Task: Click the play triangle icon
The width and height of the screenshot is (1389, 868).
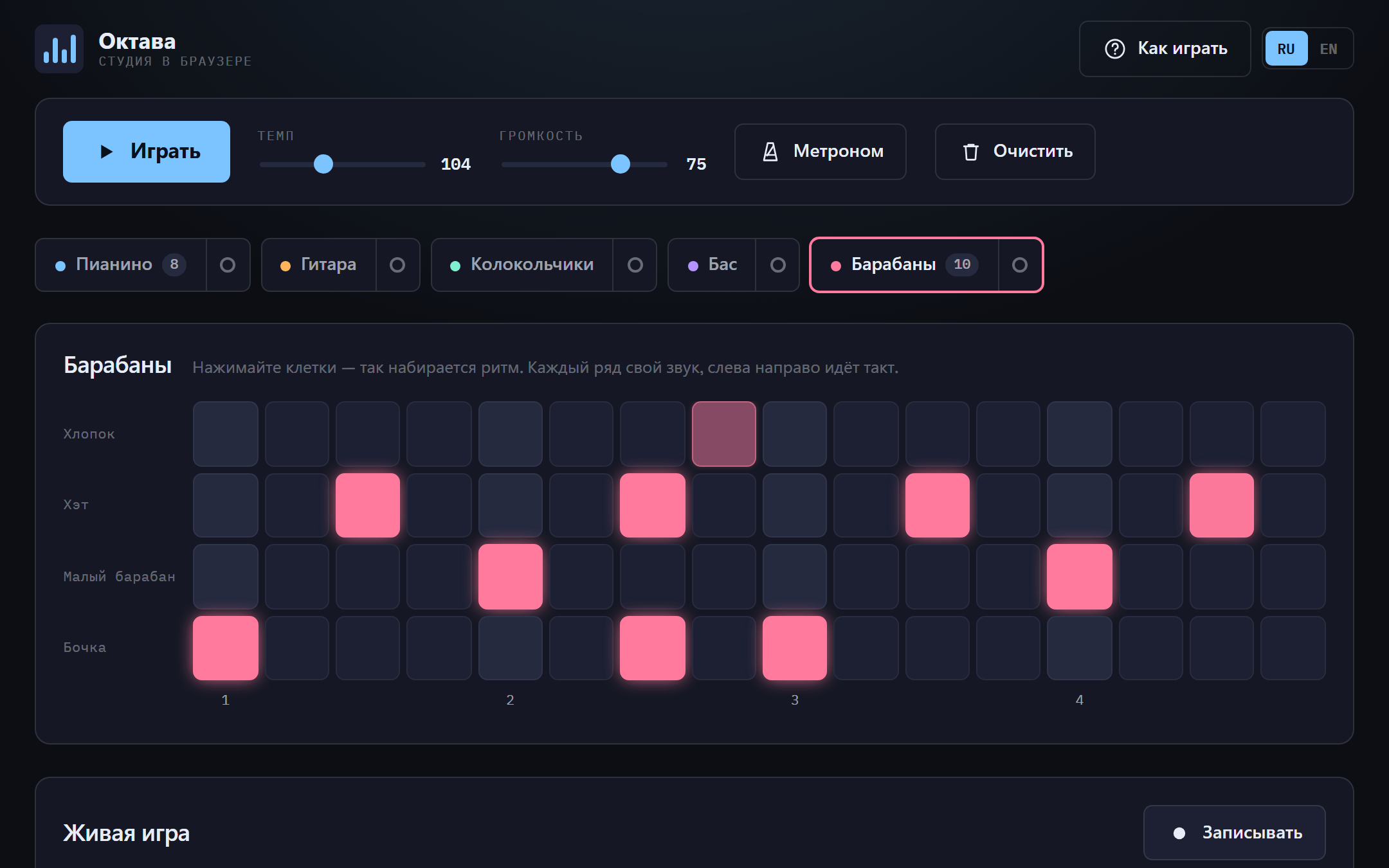Action: (107, 152)
